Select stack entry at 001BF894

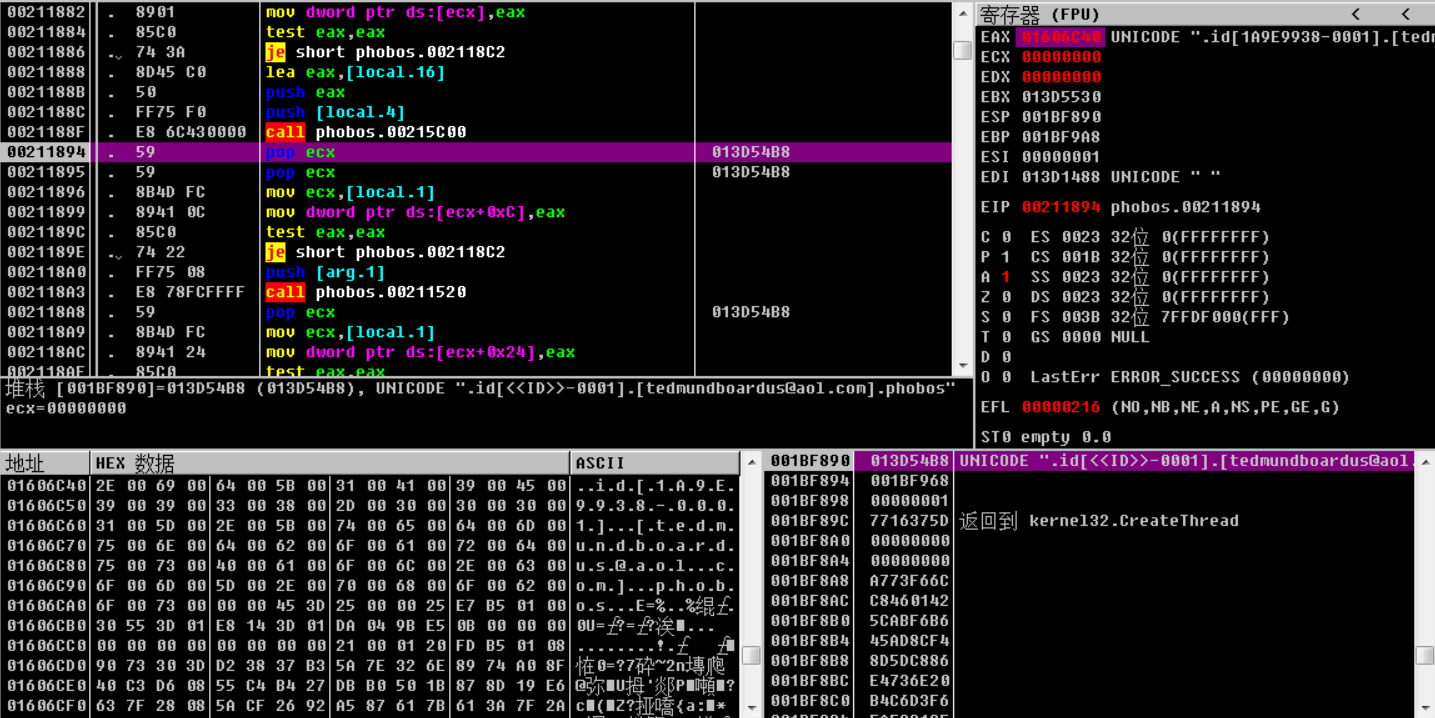[1089, 481]
